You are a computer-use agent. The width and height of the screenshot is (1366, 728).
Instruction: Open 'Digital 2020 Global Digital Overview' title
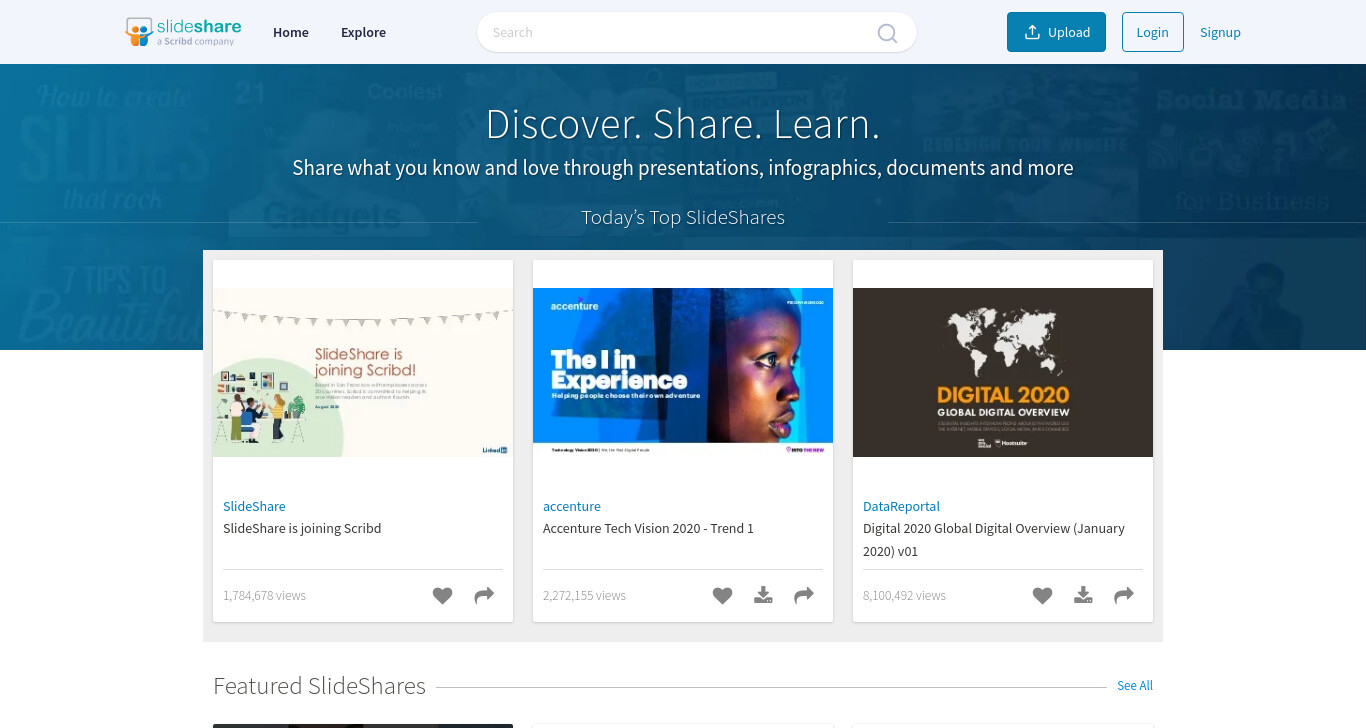(994, 539)
